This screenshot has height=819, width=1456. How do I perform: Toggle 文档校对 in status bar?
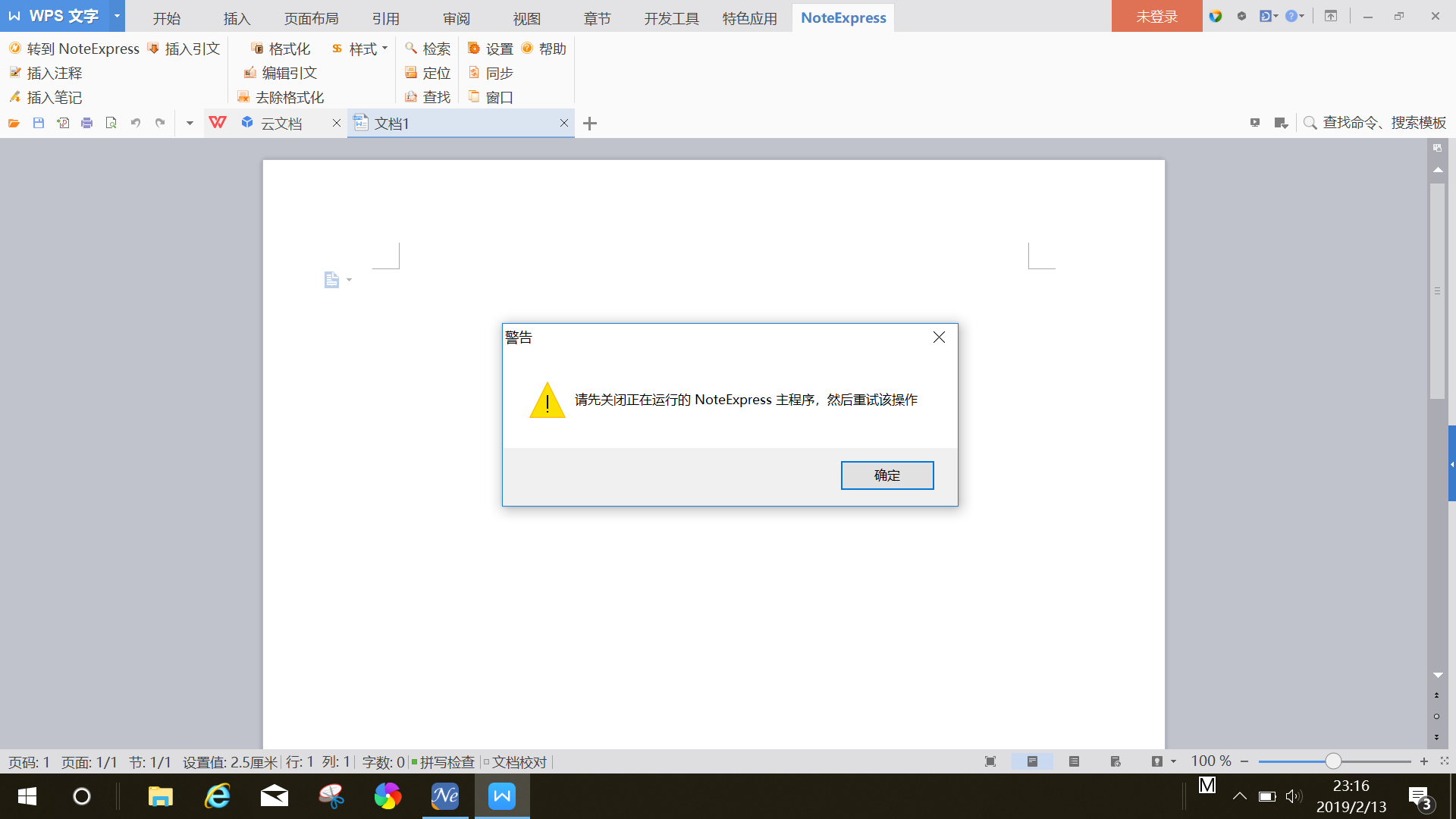(516, 762)
